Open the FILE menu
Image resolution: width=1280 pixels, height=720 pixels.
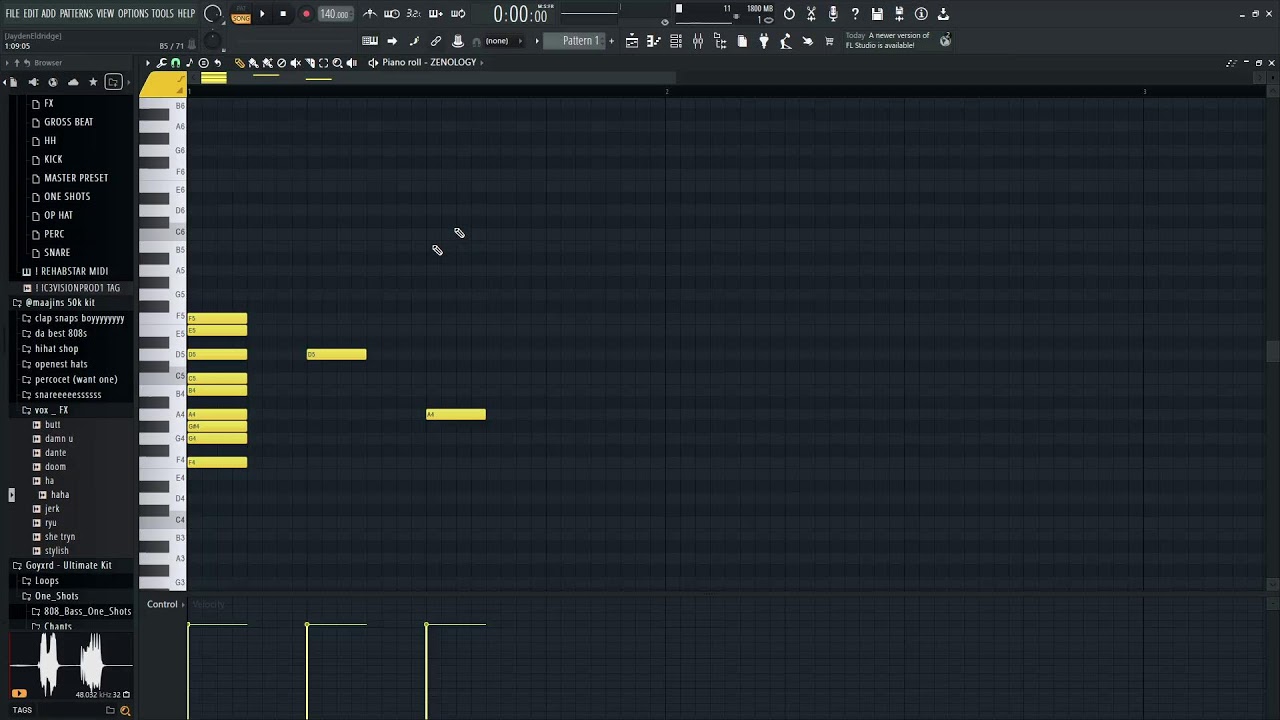12,14
